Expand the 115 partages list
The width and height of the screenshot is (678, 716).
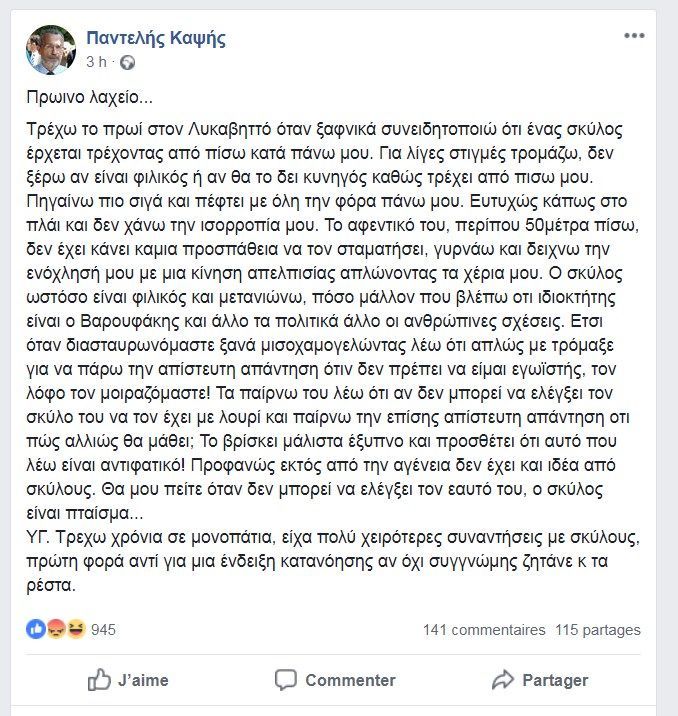tap(597, 630)
